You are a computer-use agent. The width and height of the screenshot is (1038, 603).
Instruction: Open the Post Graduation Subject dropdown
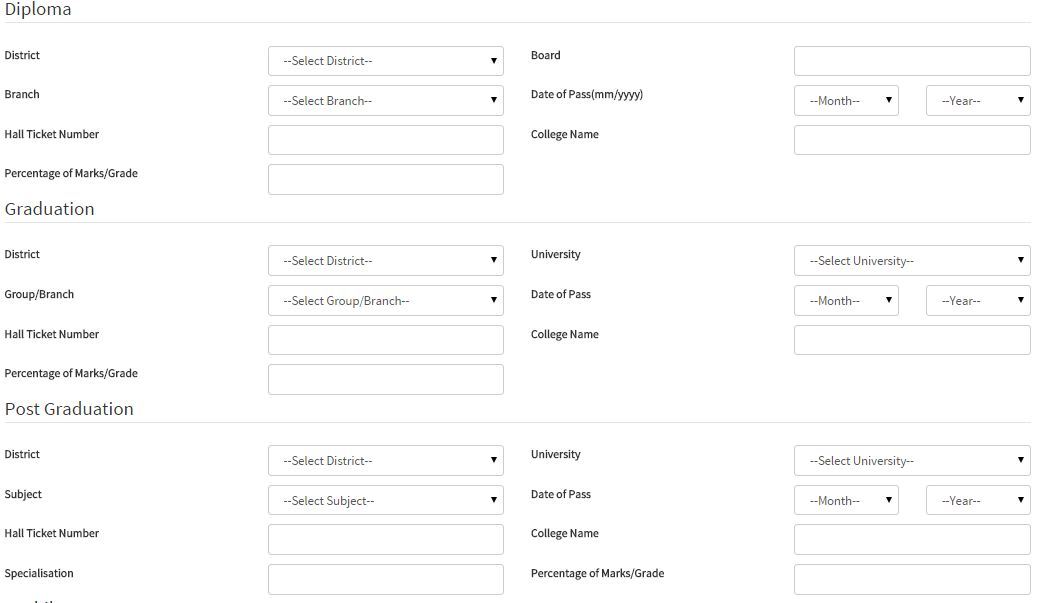point(385,501)
